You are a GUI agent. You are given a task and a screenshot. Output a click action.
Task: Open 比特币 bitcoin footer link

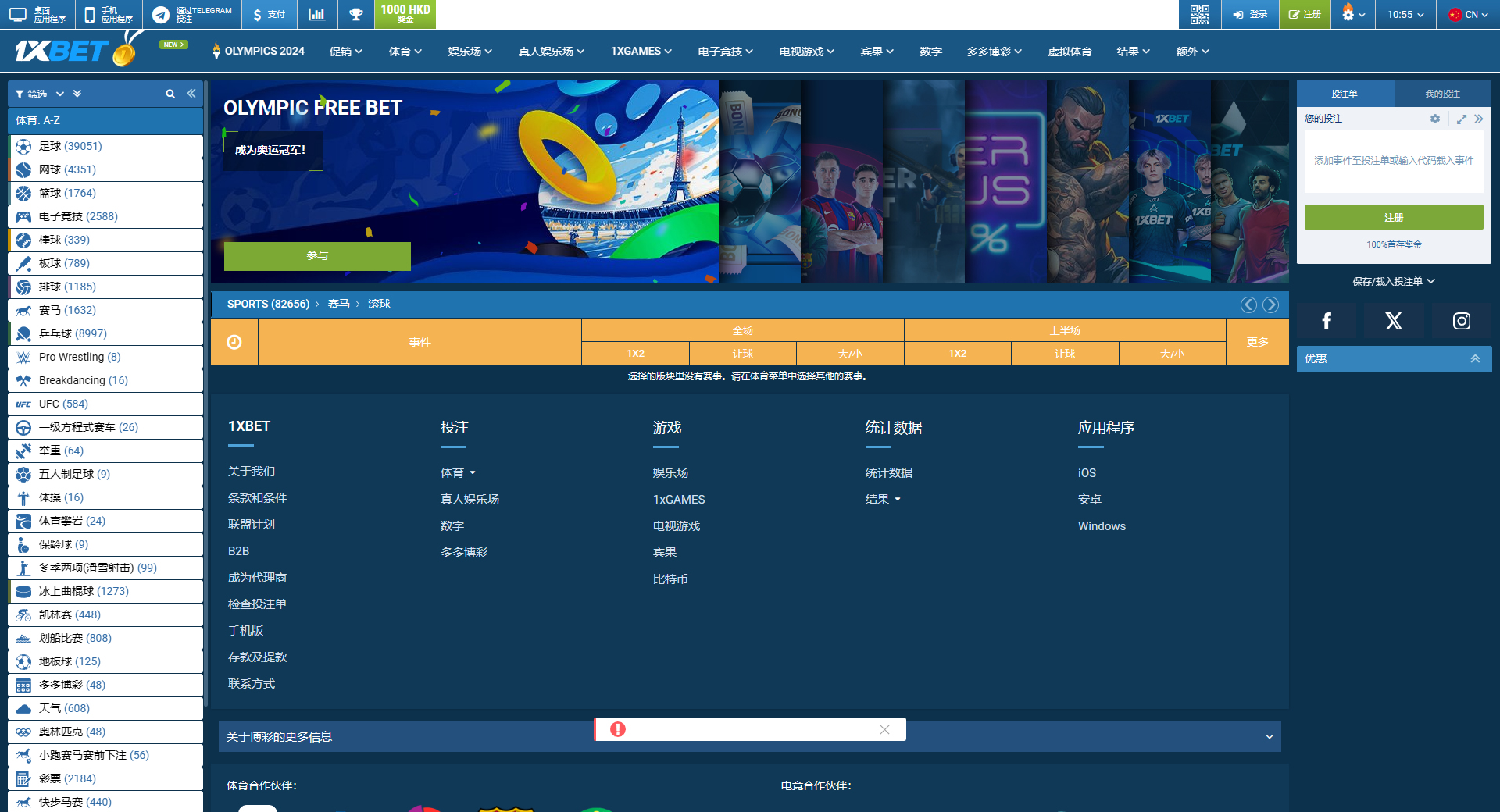pyautogui.click(x=670, y=579)
